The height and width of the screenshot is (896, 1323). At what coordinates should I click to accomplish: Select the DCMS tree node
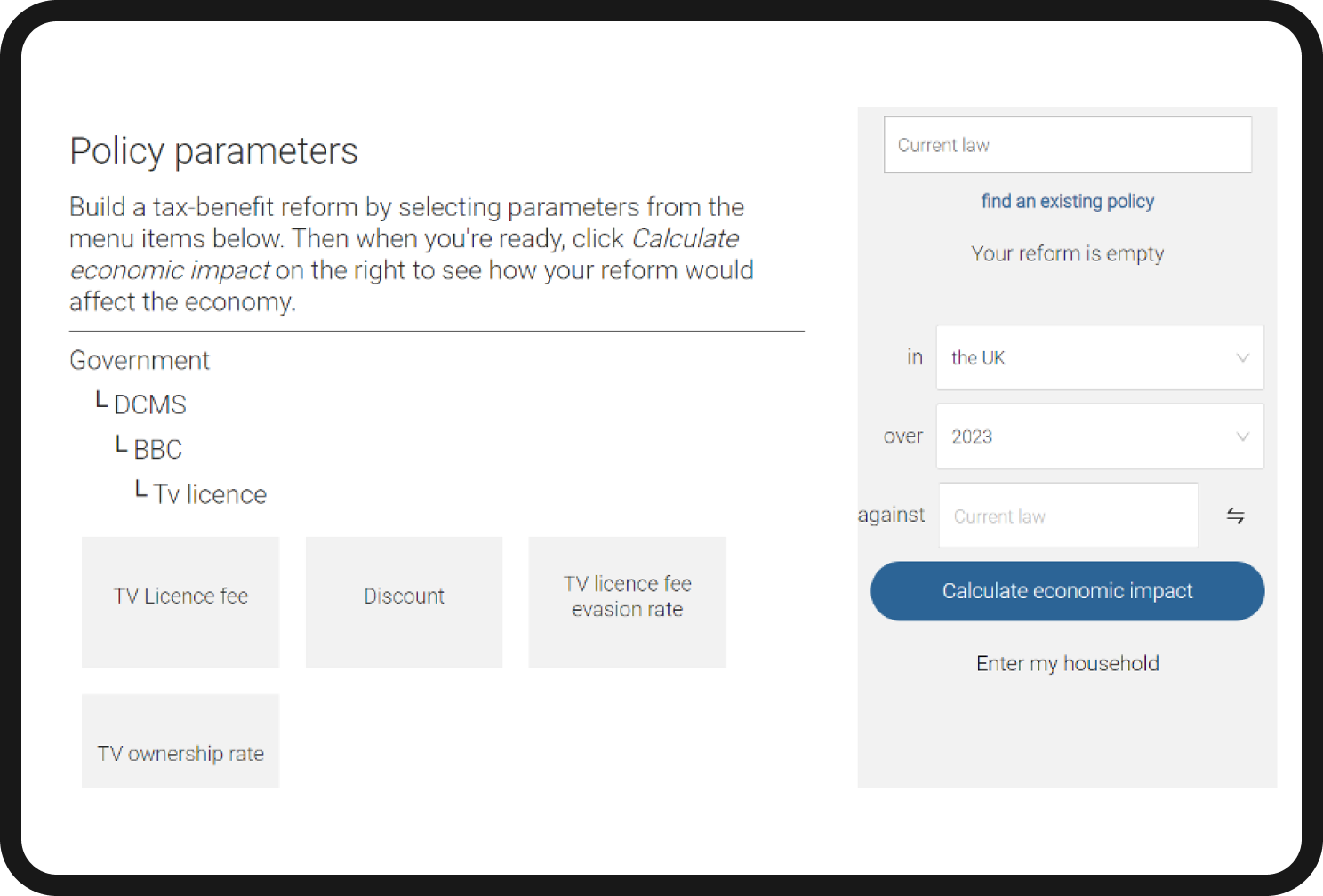coord(149,405)
